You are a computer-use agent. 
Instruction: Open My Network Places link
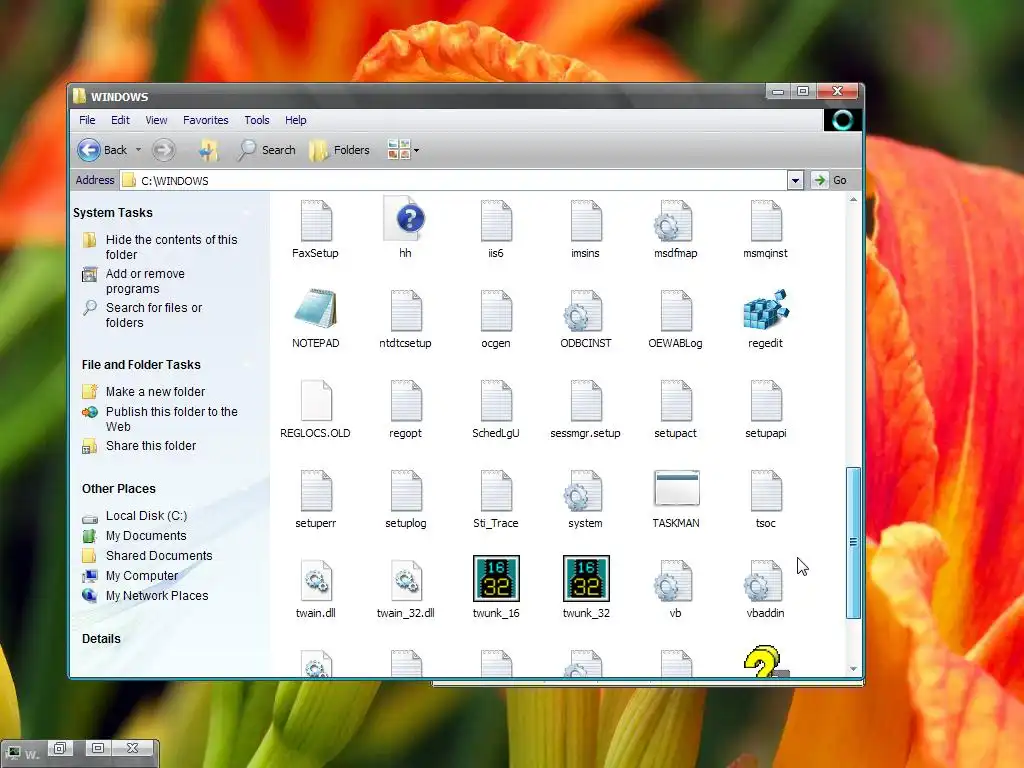pos(157,596)
